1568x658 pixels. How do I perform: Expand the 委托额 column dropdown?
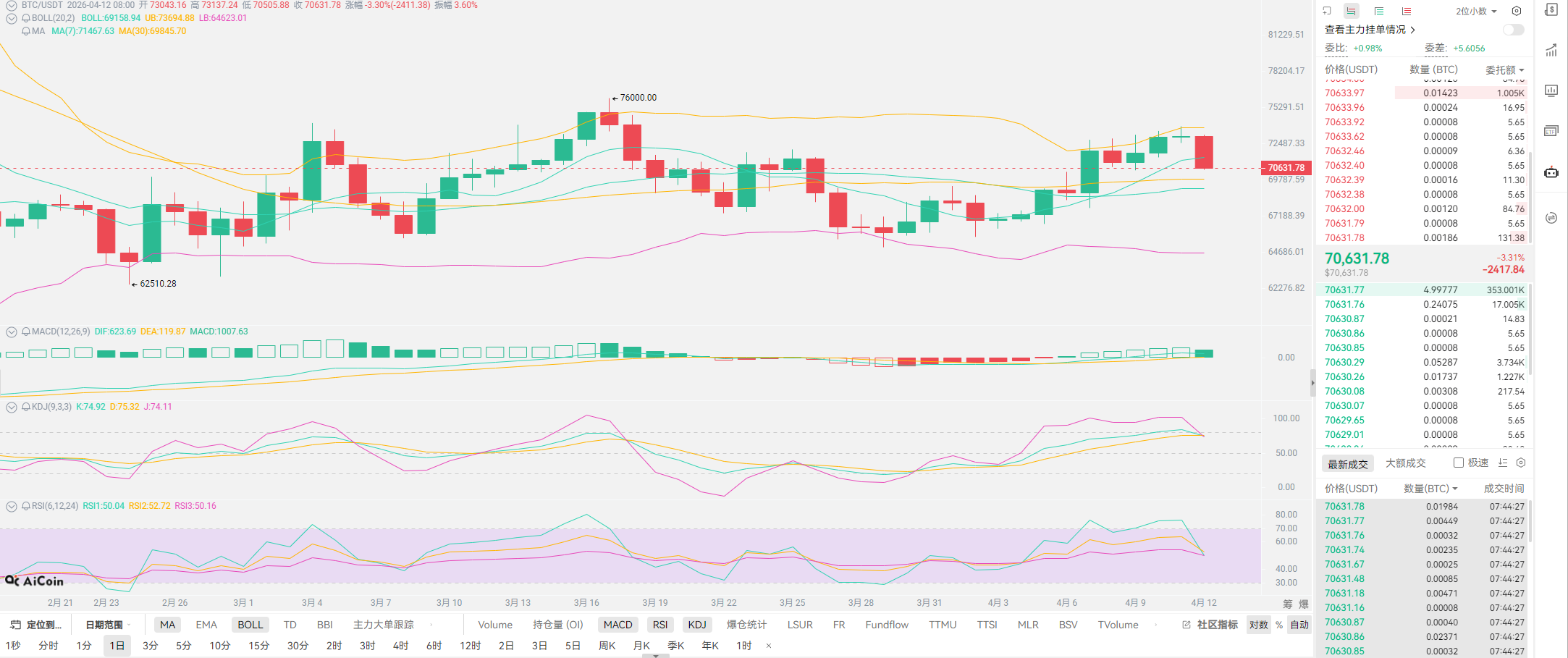tap(1504, 69)
